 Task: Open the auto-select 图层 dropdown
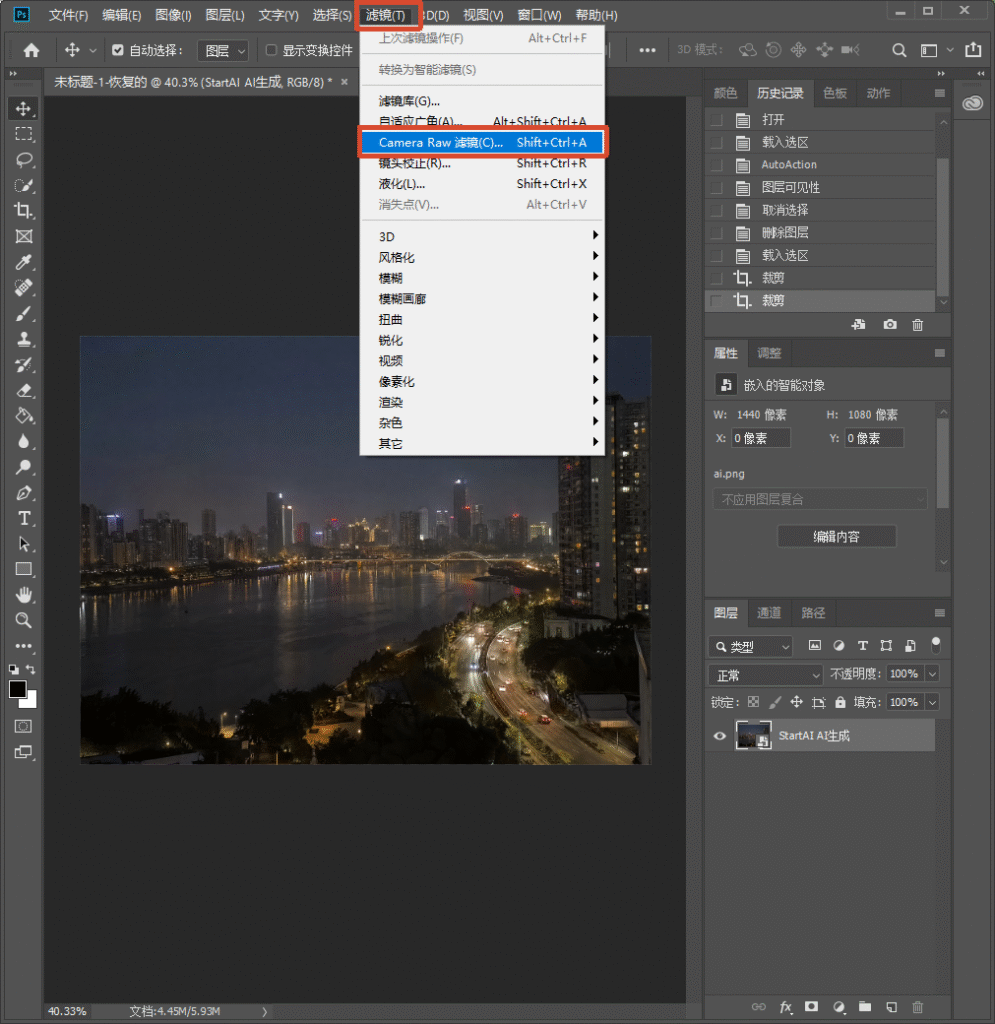pos(223,50)
